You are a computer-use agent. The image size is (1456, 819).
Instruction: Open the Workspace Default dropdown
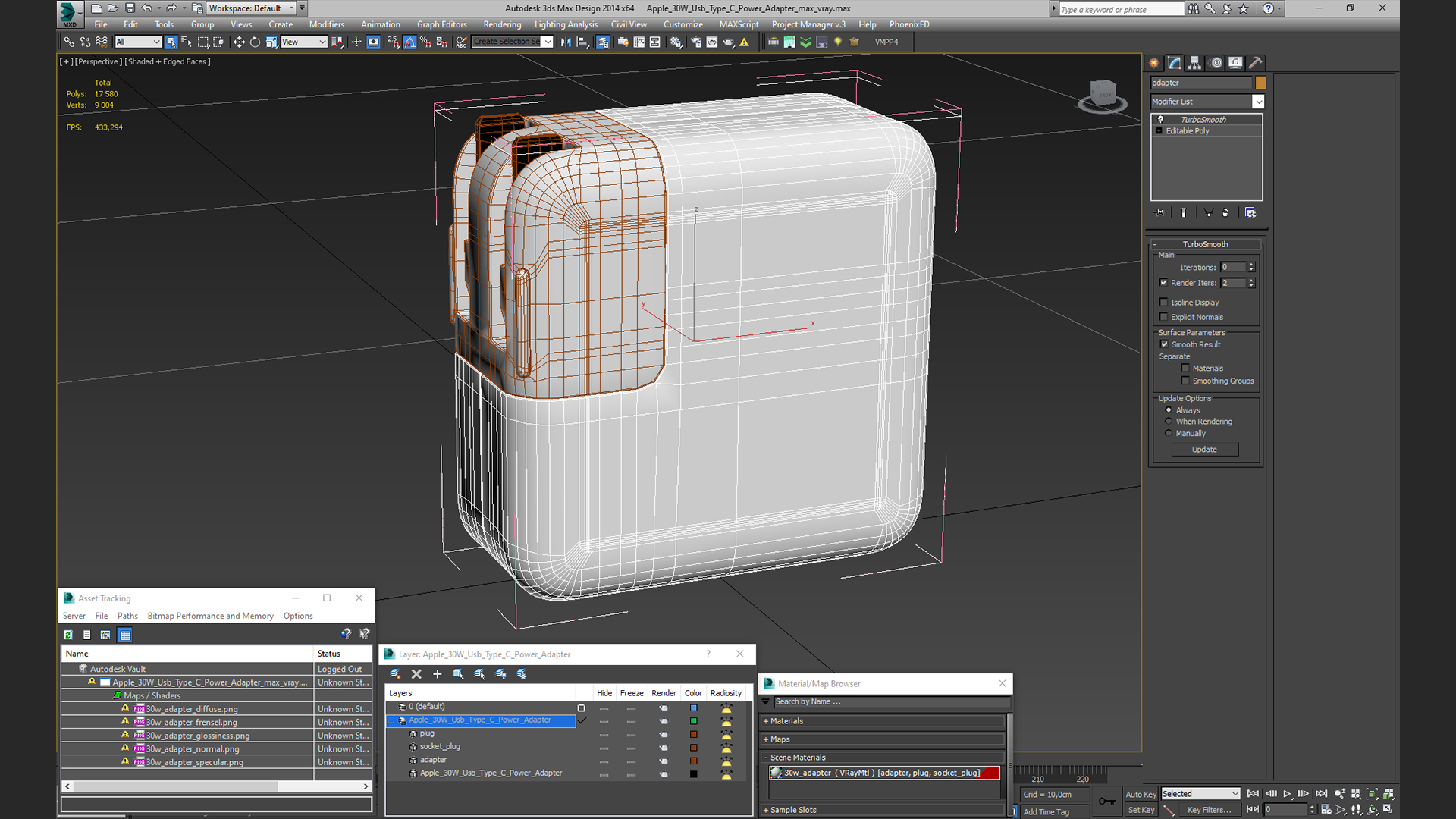(252, 8)
